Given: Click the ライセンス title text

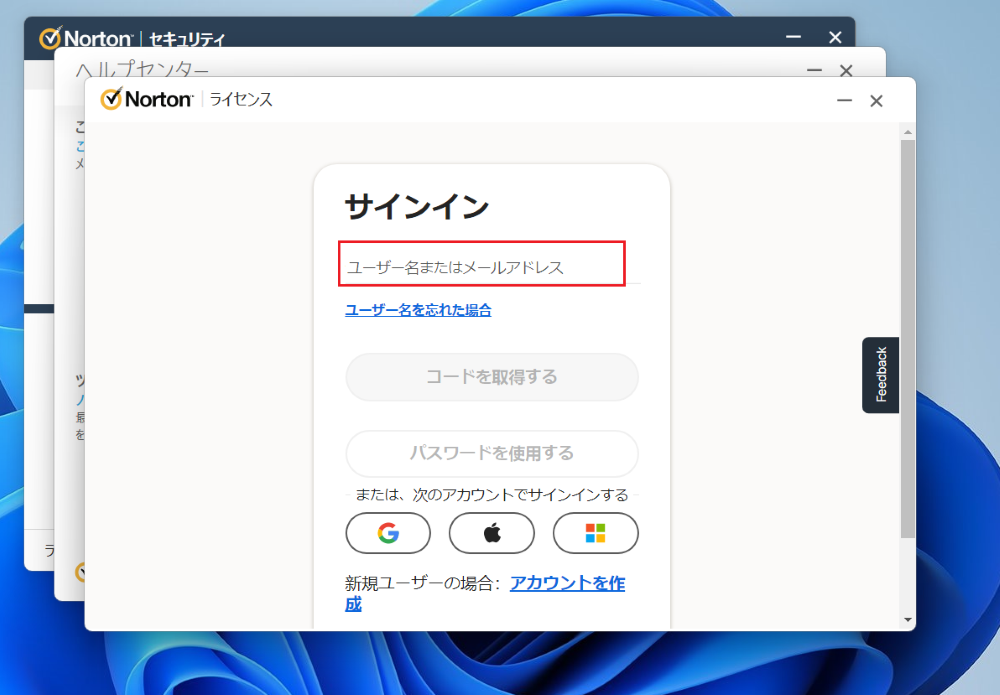Looking at the screenshot, I should 241,99.
